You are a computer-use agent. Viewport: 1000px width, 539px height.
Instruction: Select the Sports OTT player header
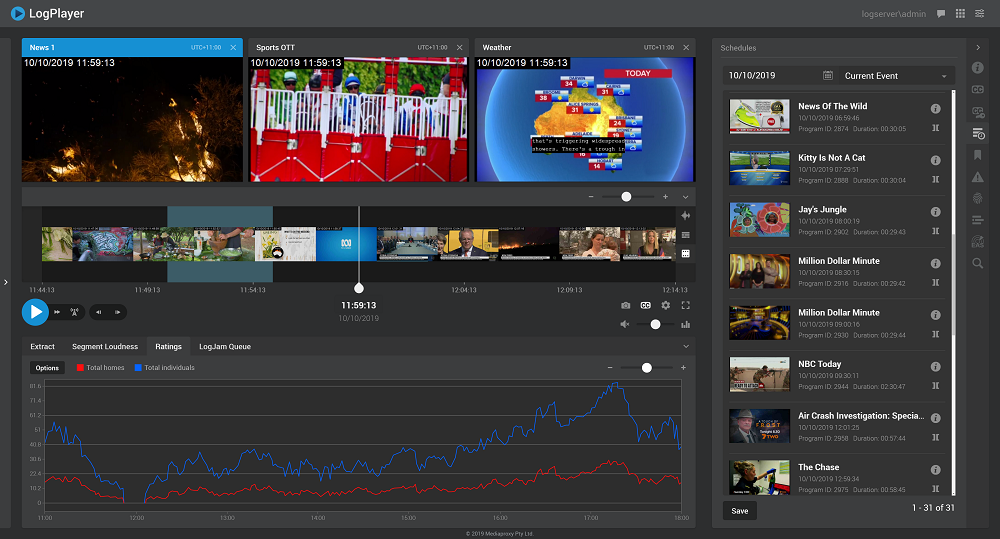(358, 47)
